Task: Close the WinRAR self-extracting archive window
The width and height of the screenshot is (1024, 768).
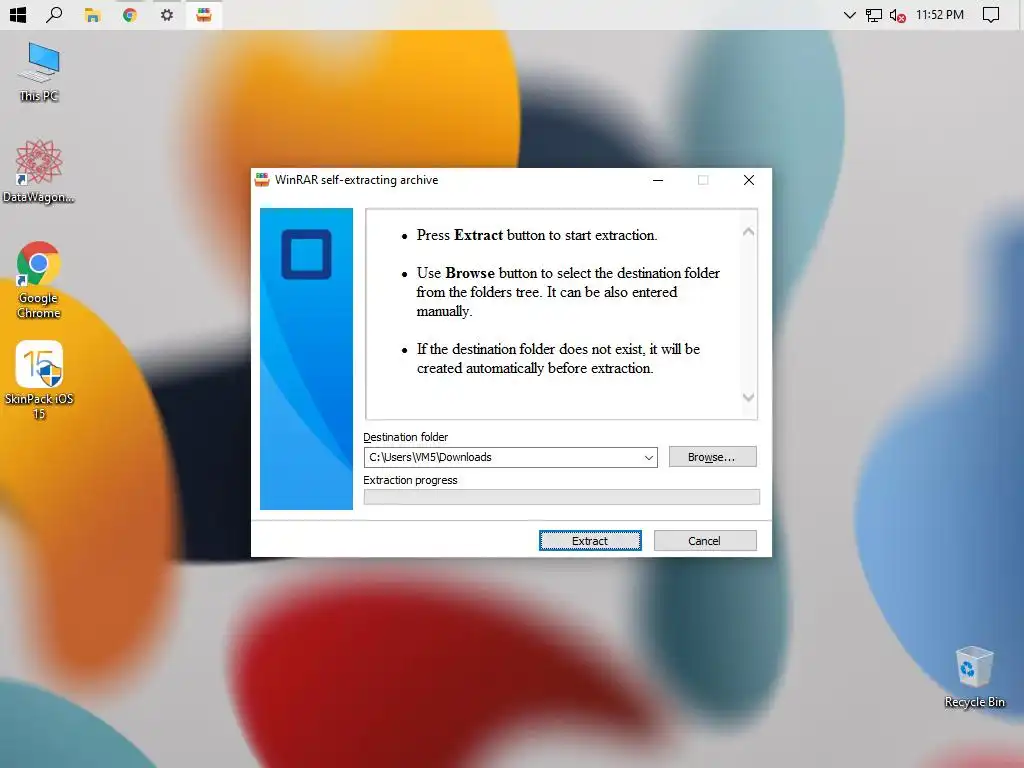Action: 748,180
